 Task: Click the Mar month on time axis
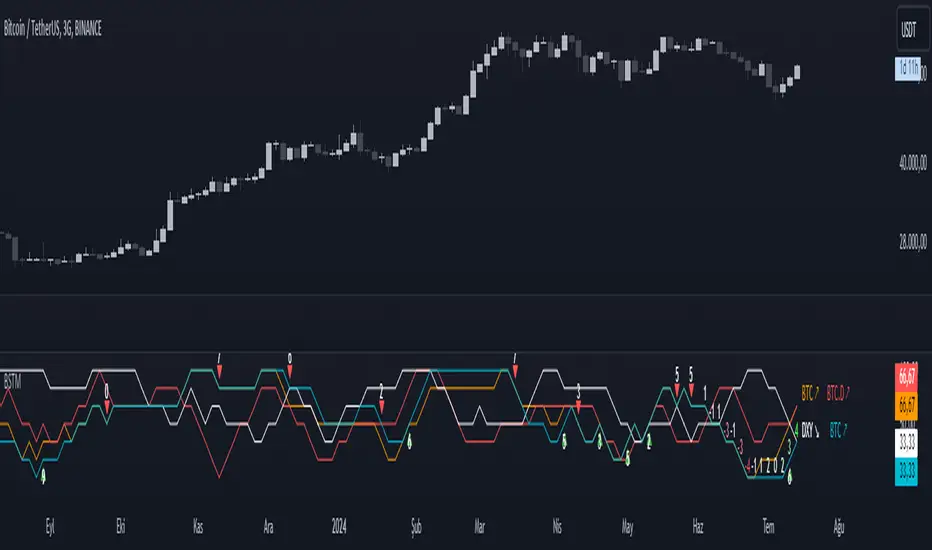coord(480,527)
